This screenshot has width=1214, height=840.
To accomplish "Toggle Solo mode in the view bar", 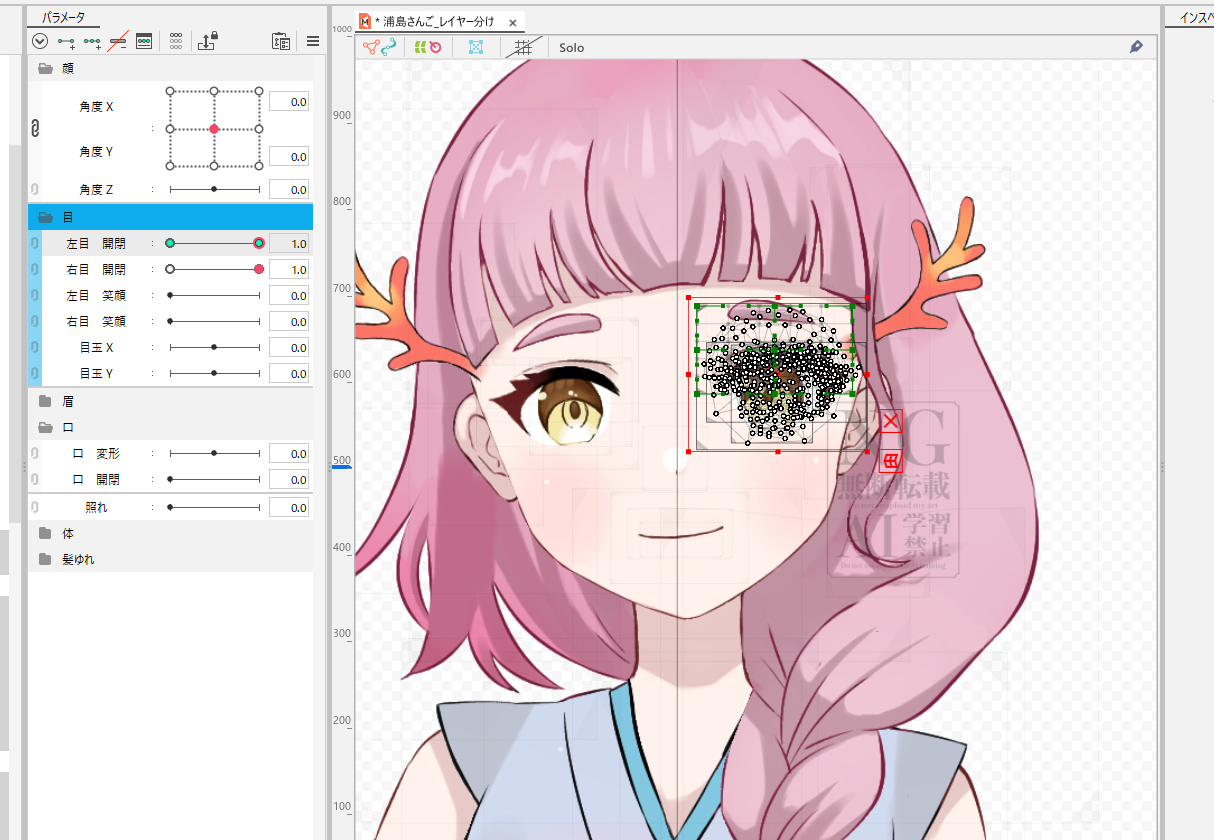I will [x=570, y=47].
